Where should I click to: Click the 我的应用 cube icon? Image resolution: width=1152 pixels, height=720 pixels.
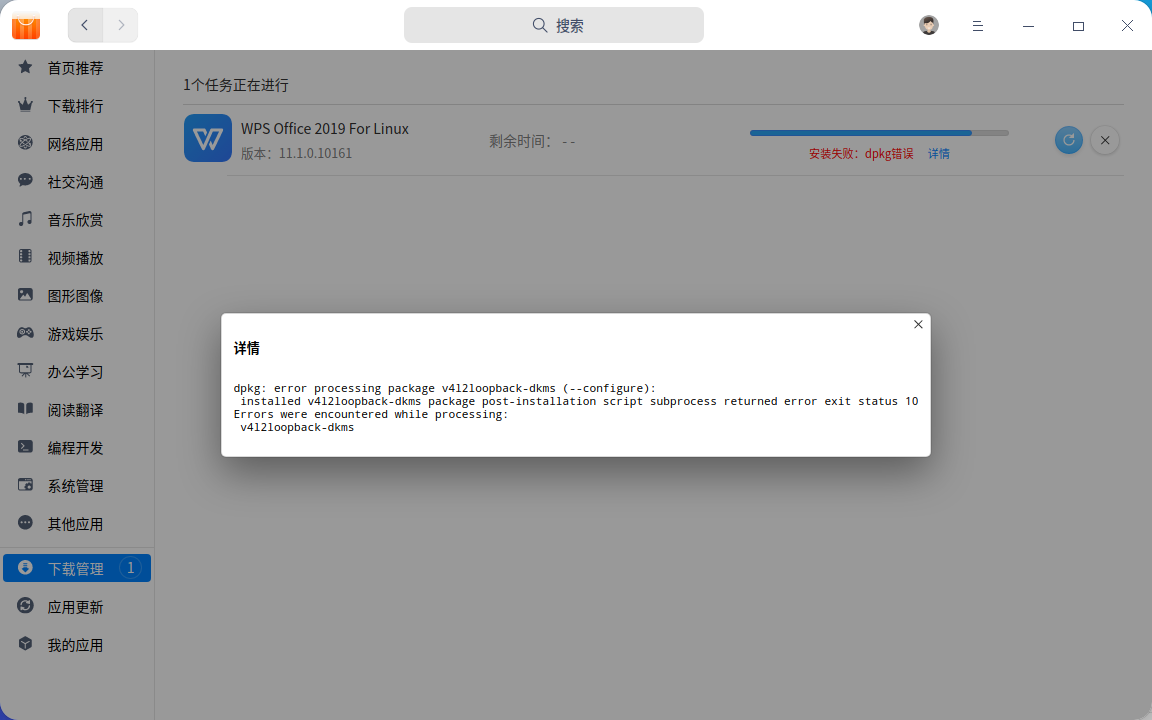pyautogui.click(x=26, y=644)
